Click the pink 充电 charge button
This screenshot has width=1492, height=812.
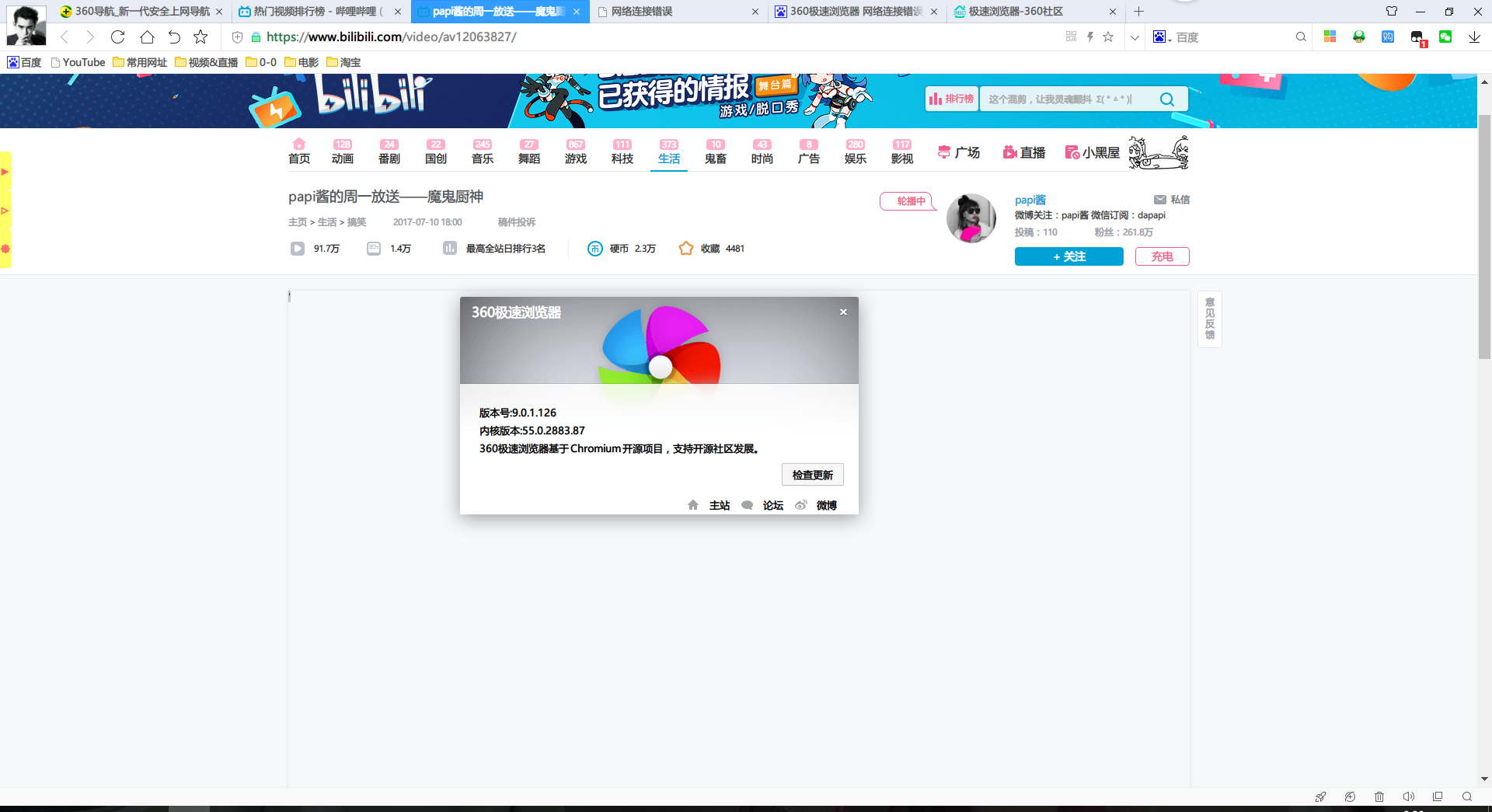click(x=1162, y=256)
